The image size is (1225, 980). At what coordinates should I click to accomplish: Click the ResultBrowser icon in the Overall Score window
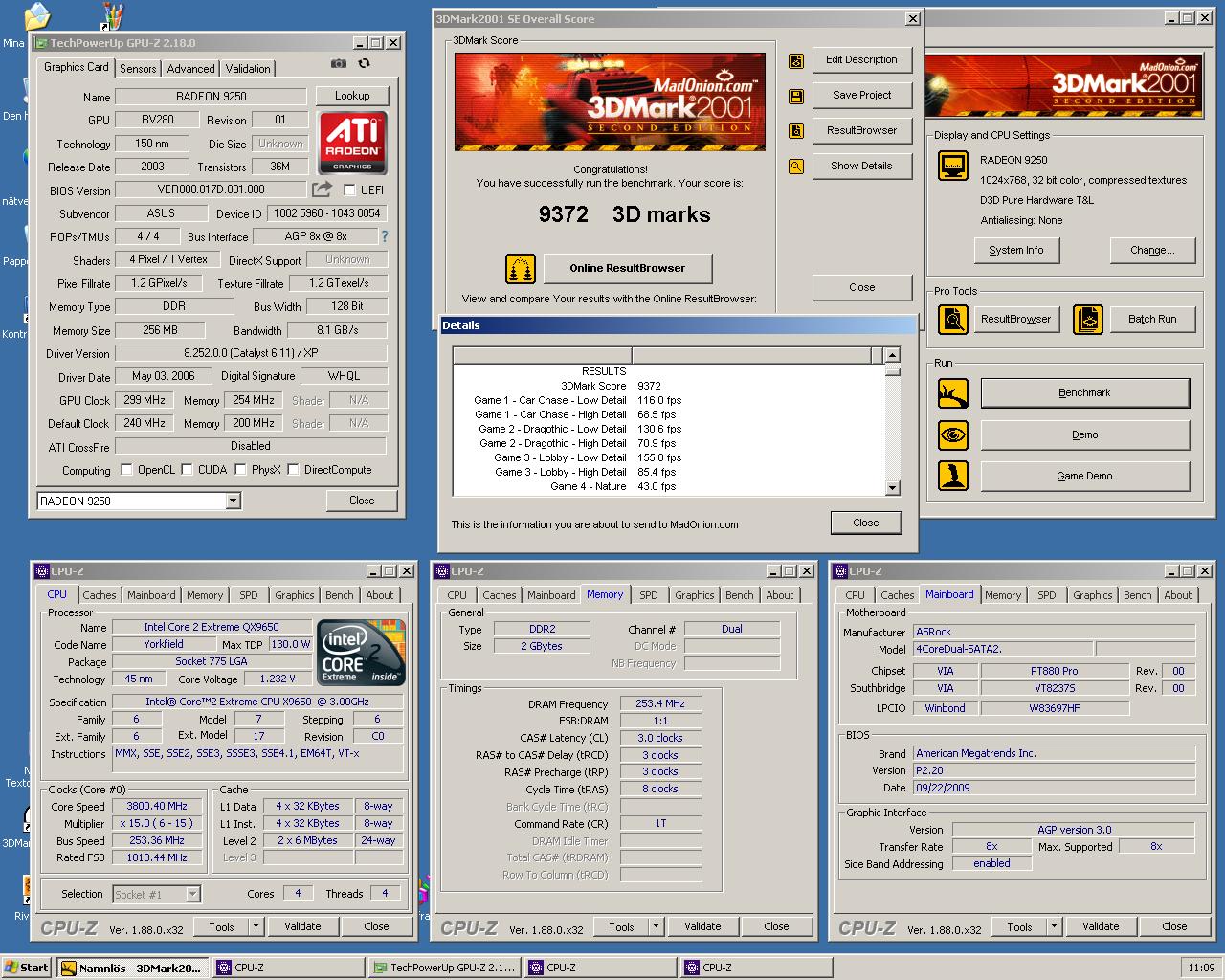point(796,131)
